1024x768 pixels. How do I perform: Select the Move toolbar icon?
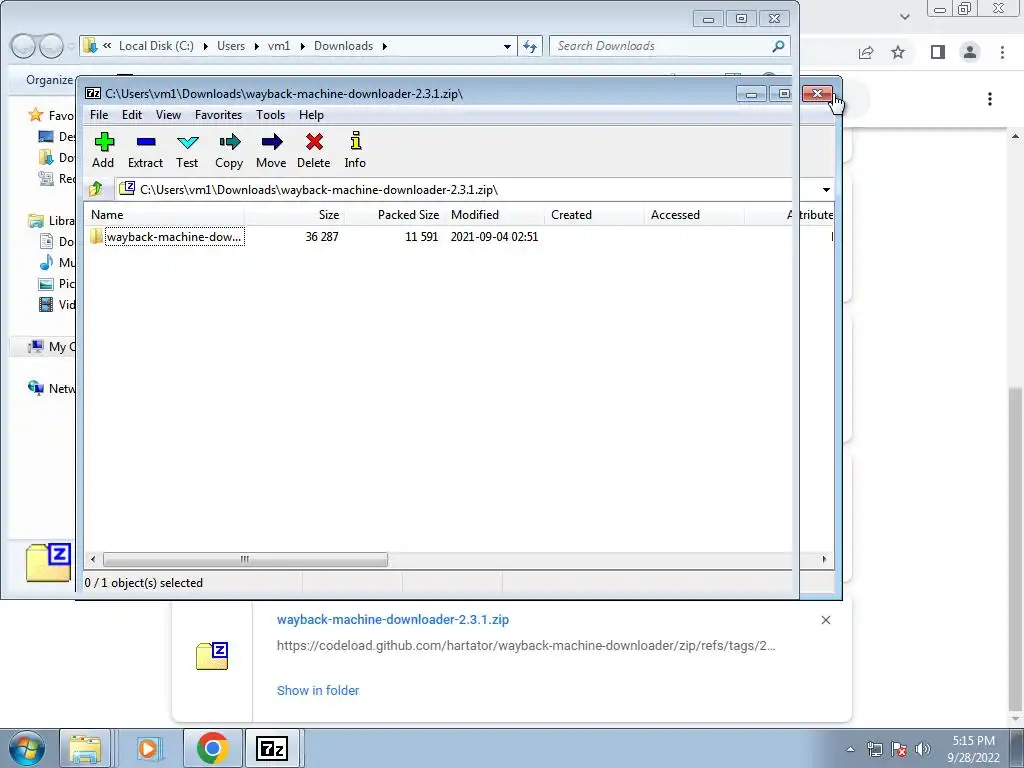click(271, 150)
